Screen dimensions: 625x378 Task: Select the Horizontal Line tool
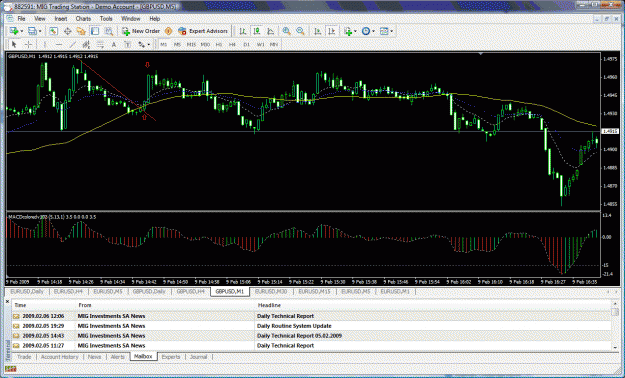coord(59,45)
